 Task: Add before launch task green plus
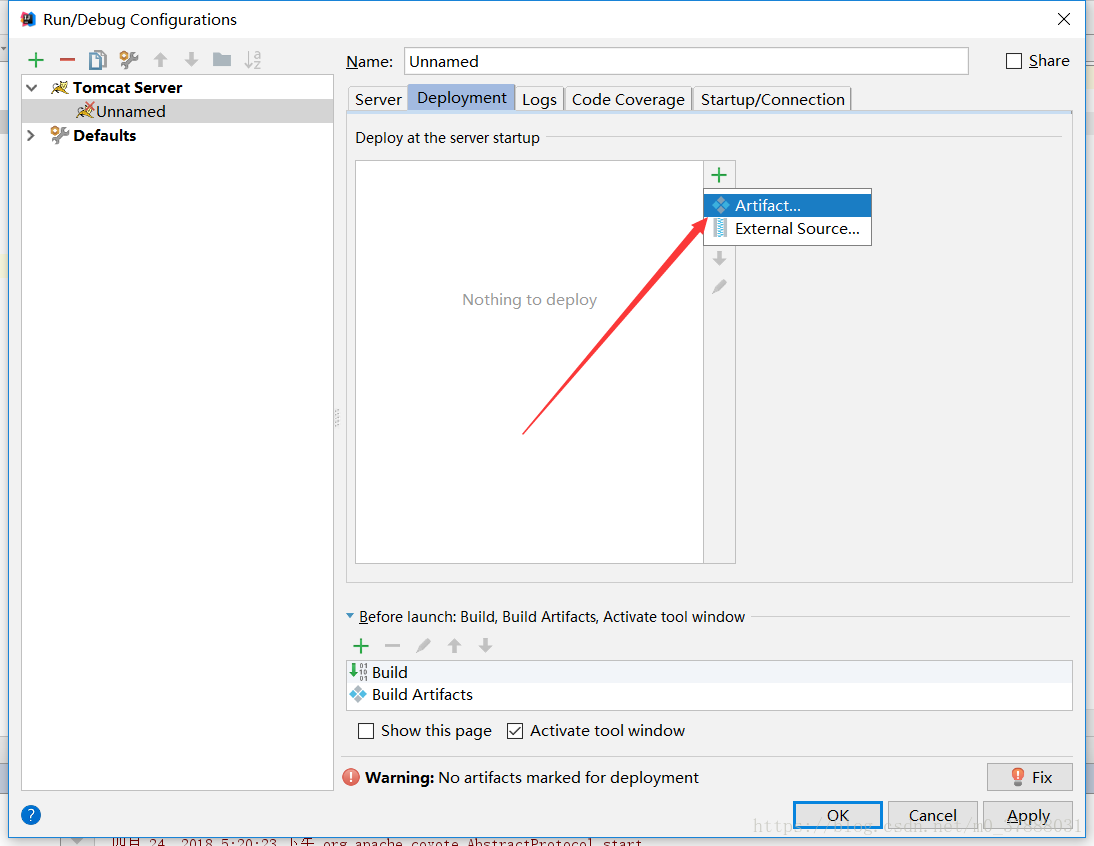361,646
